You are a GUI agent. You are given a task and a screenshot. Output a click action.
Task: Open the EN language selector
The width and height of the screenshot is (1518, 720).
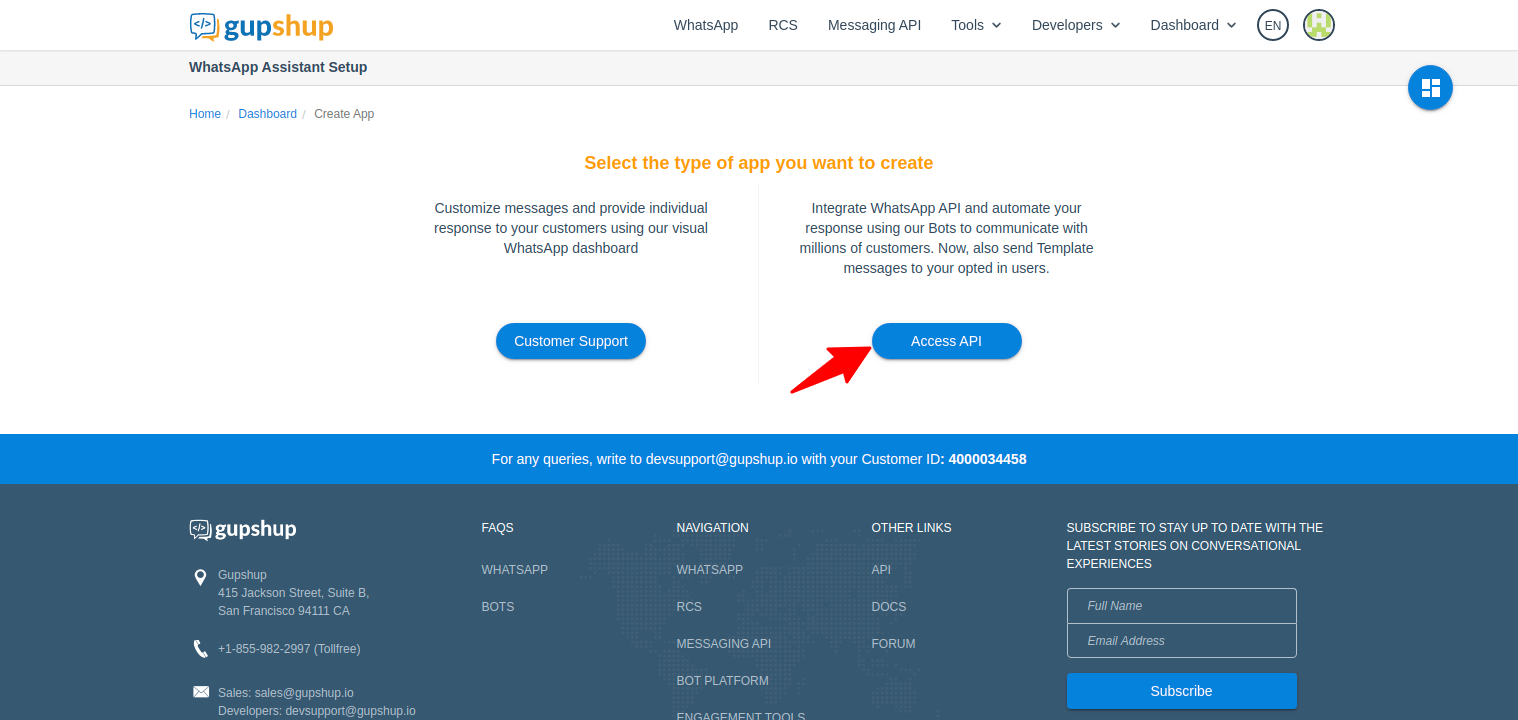click(1273, 25)
